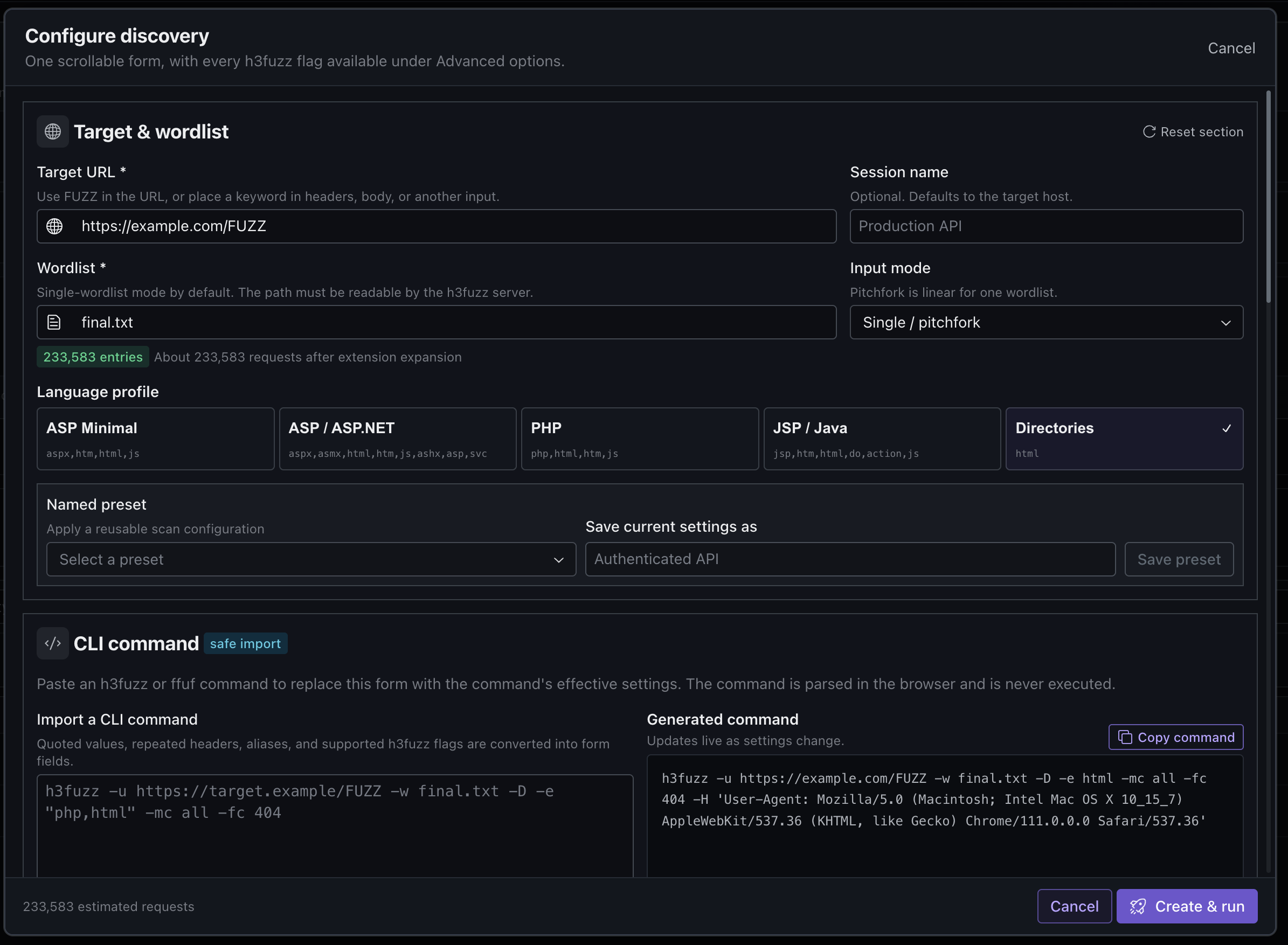Viewport: 1288px width, 945px height.
Task: Click Cancel in the bottom footer
Action: tap(1074, 906)
